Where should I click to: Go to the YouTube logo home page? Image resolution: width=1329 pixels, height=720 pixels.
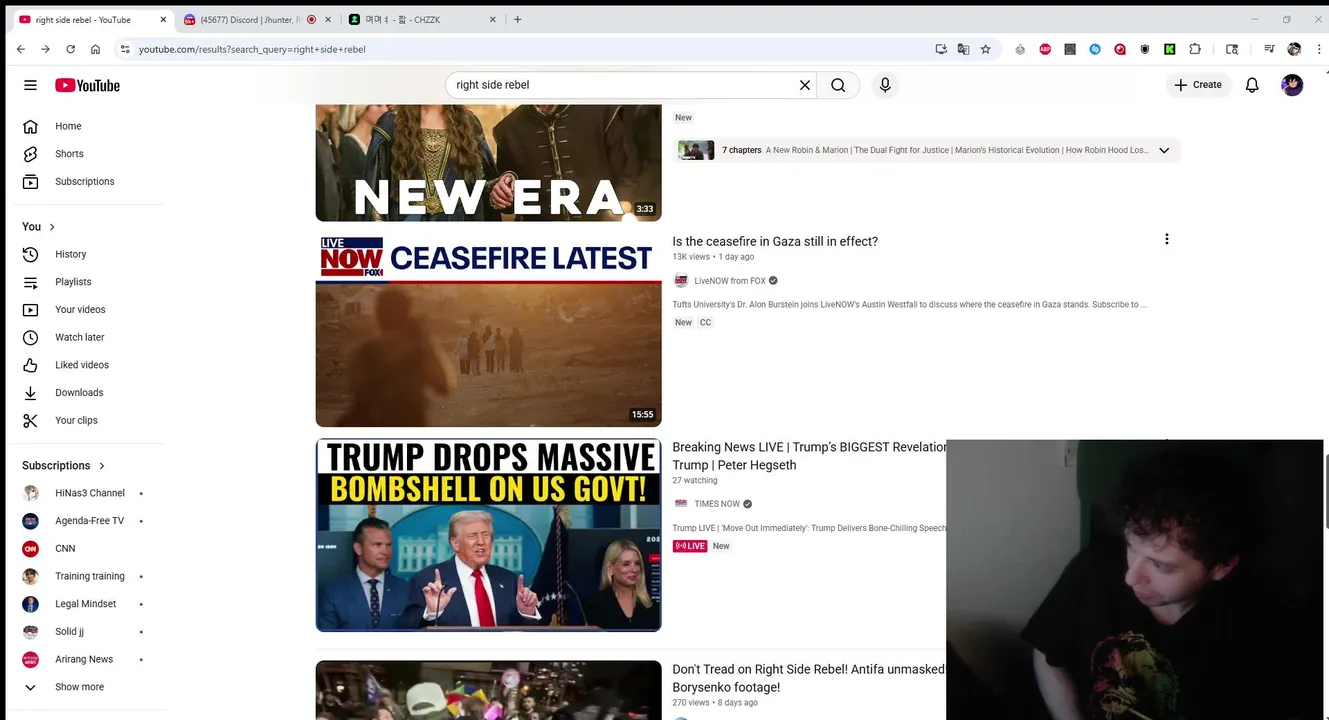coord(87,85)
